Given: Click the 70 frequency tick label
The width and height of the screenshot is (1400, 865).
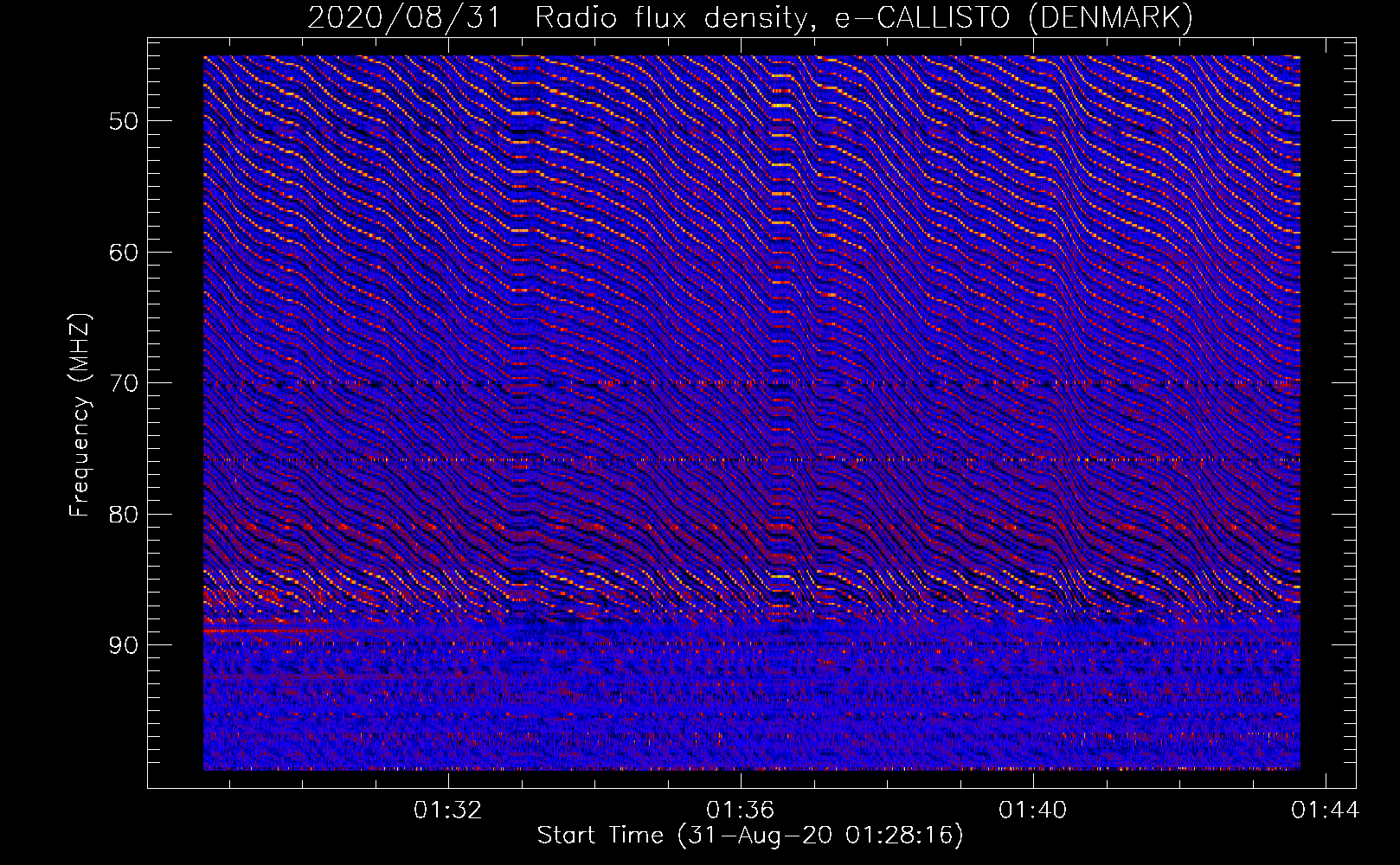Looking at the screenshot, I should [124, 382].
